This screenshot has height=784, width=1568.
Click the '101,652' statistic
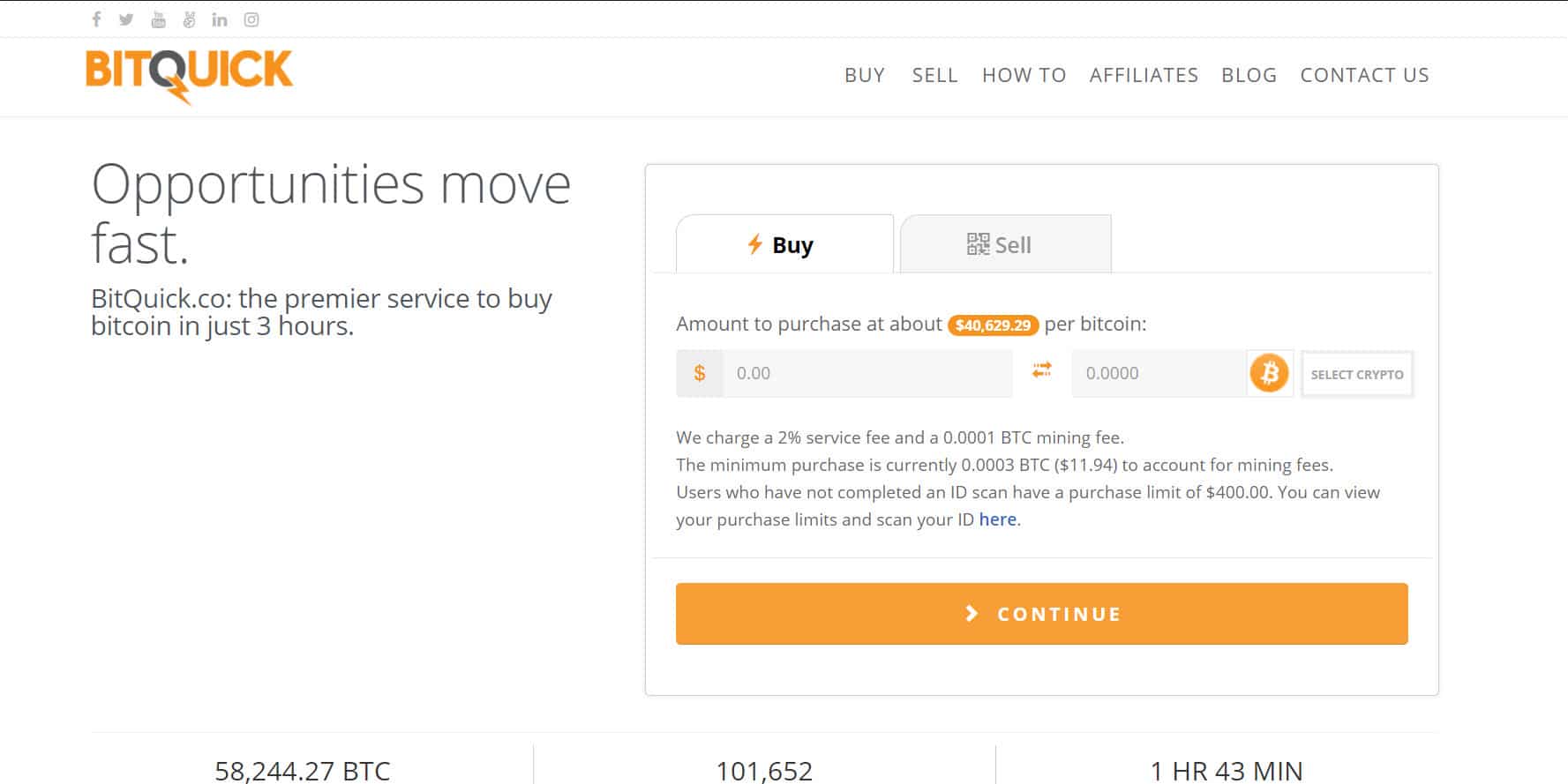pyautogui.click(x=764, y=772)
